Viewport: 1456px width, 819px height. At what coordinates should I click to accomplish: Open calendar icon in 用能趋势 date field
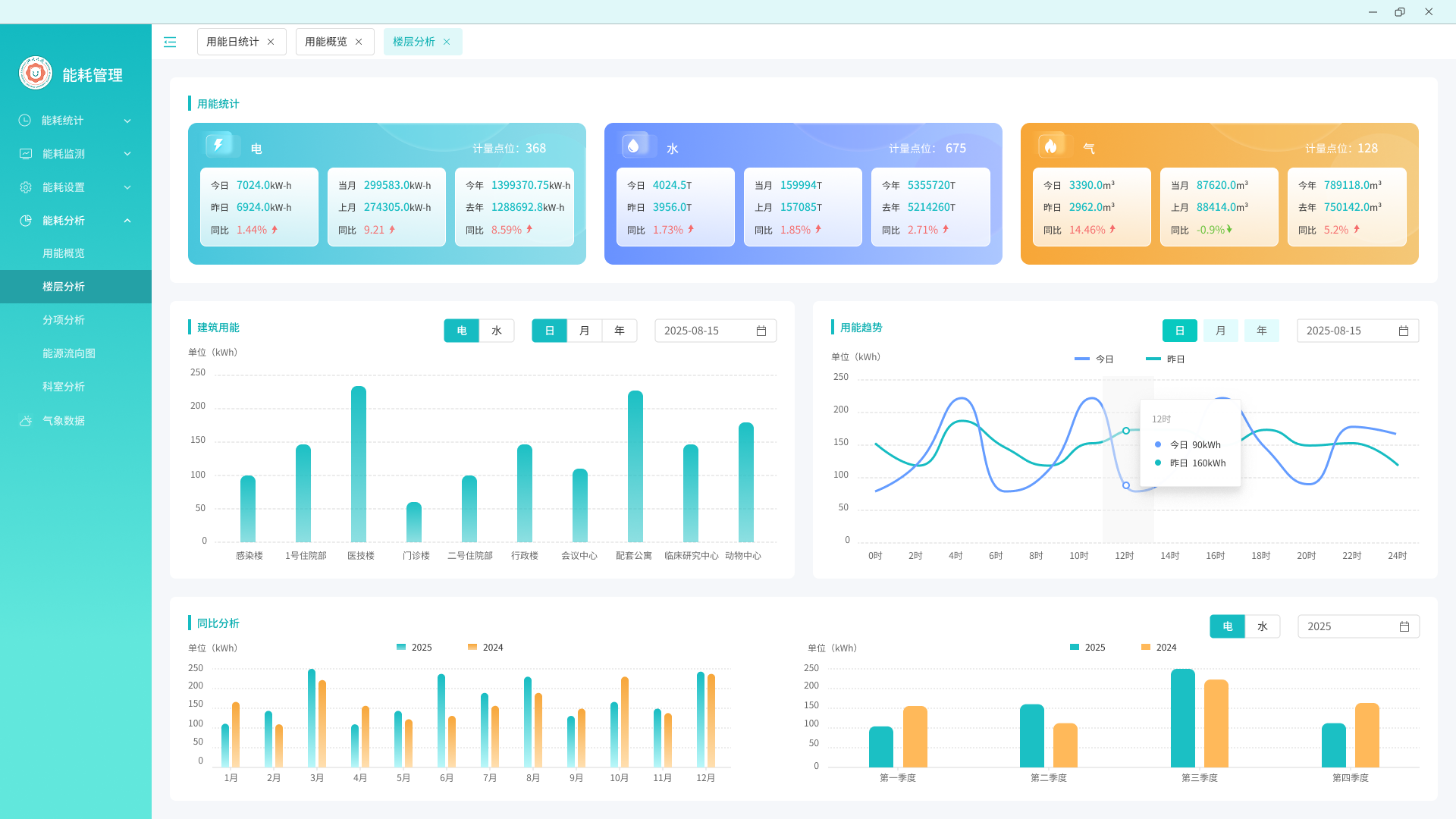[x=1404, y=331]
